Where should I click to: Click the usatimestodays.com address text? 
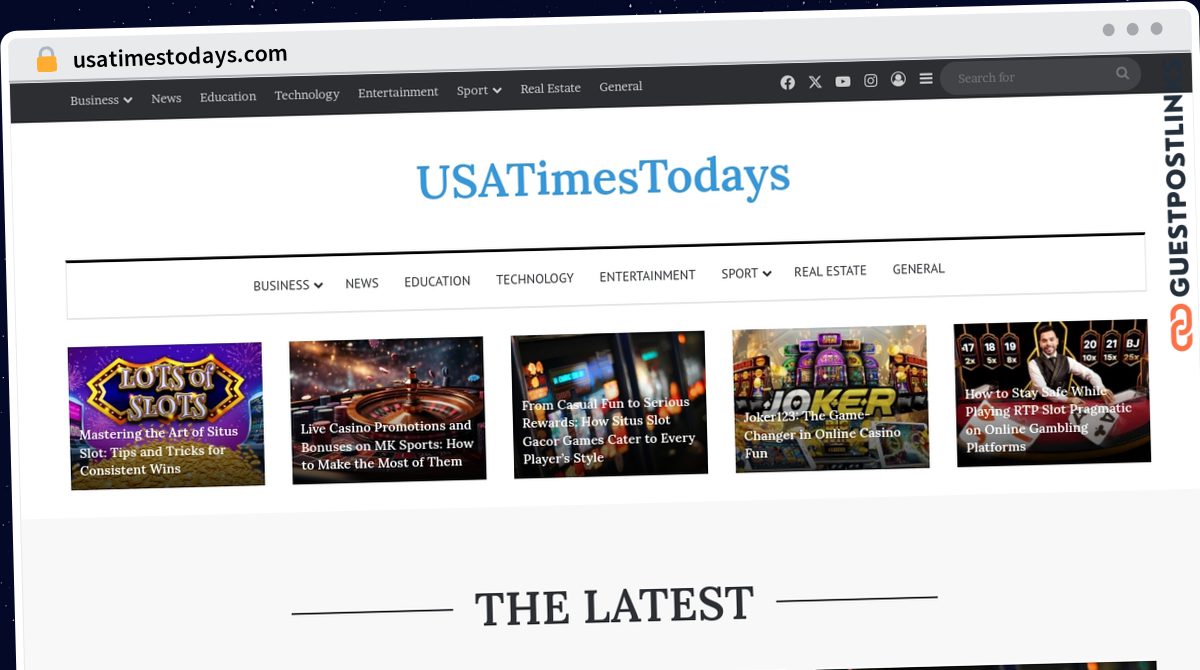click(180, 56)
